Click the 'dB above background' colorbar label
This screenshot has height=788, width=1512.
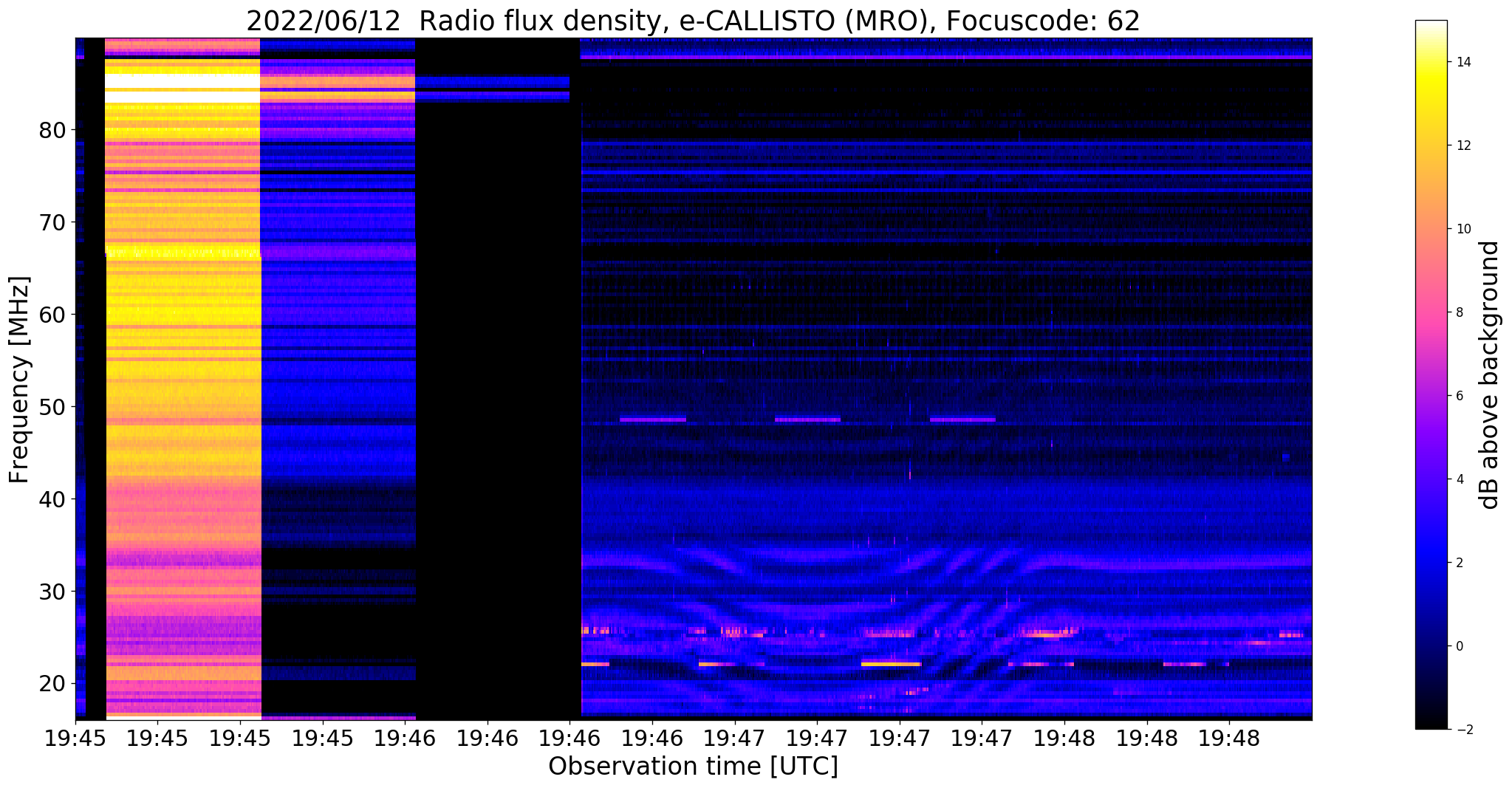[1490, 374]
